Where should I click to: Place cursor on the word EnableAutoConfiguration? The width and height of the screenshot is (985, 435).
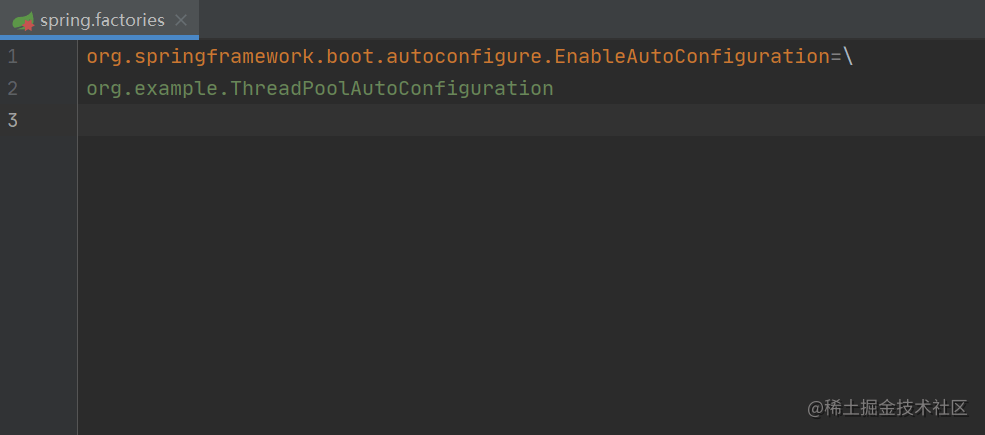coord(692,57)
